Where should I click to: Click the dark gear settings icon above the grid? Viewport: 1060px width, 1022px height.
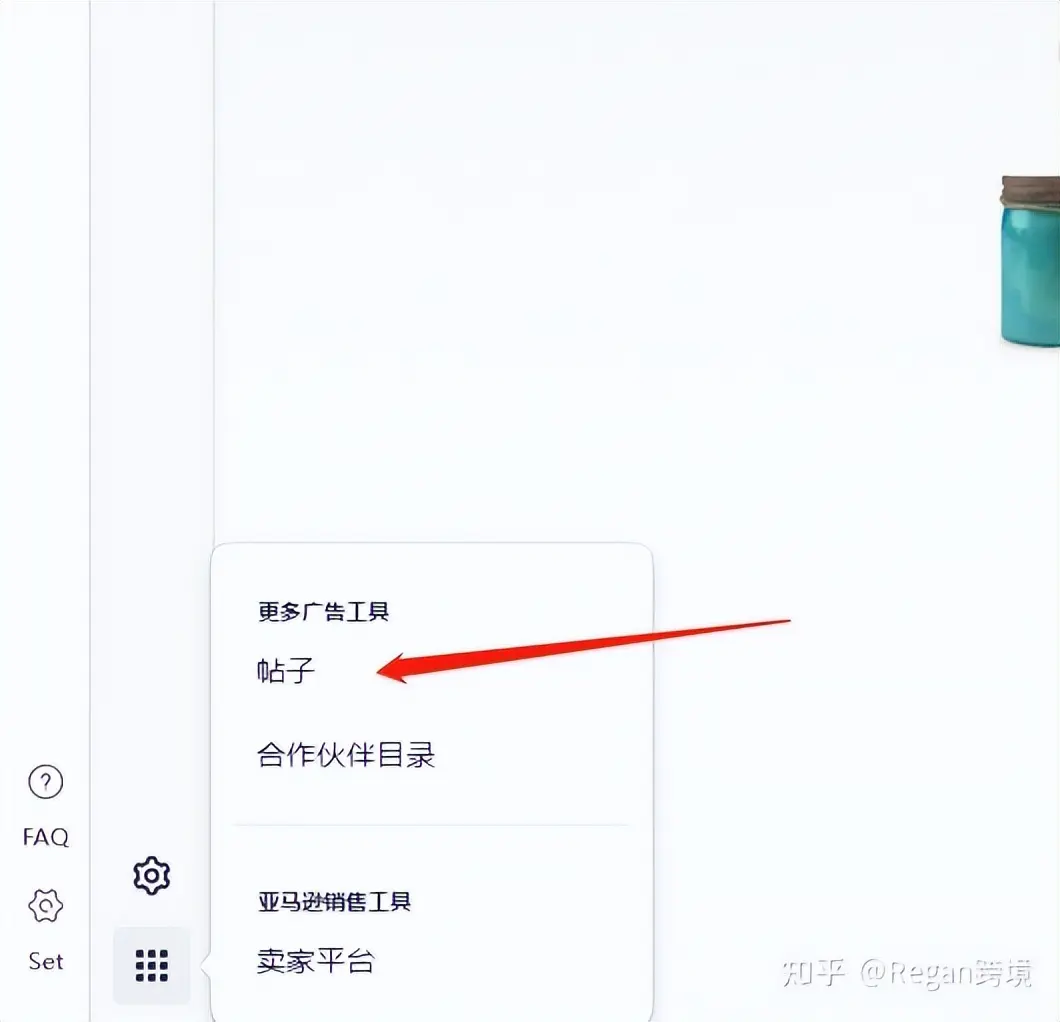click(x=151, y=876)
